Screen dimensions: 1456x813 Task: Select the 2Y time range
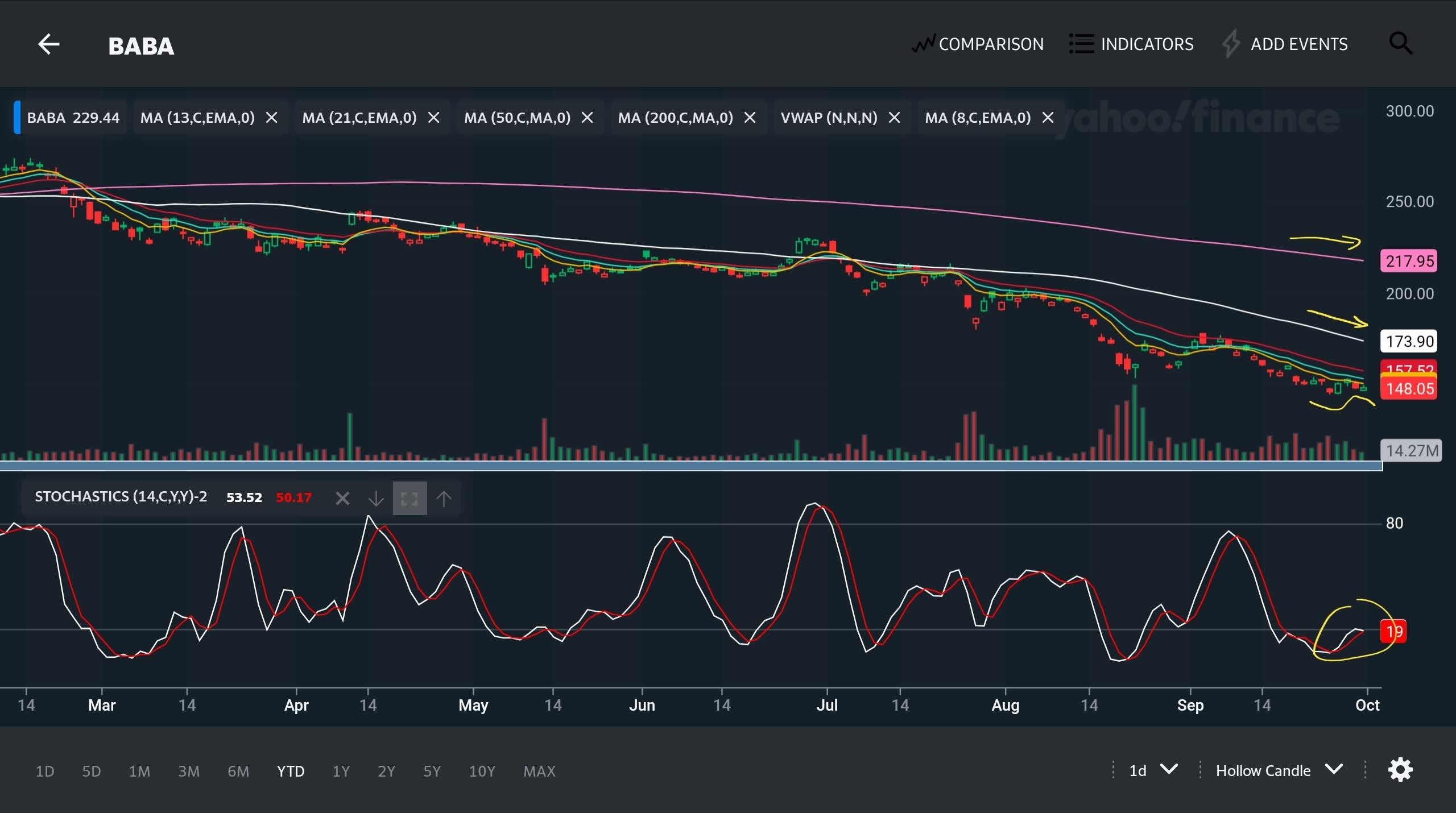pos(386,771)
